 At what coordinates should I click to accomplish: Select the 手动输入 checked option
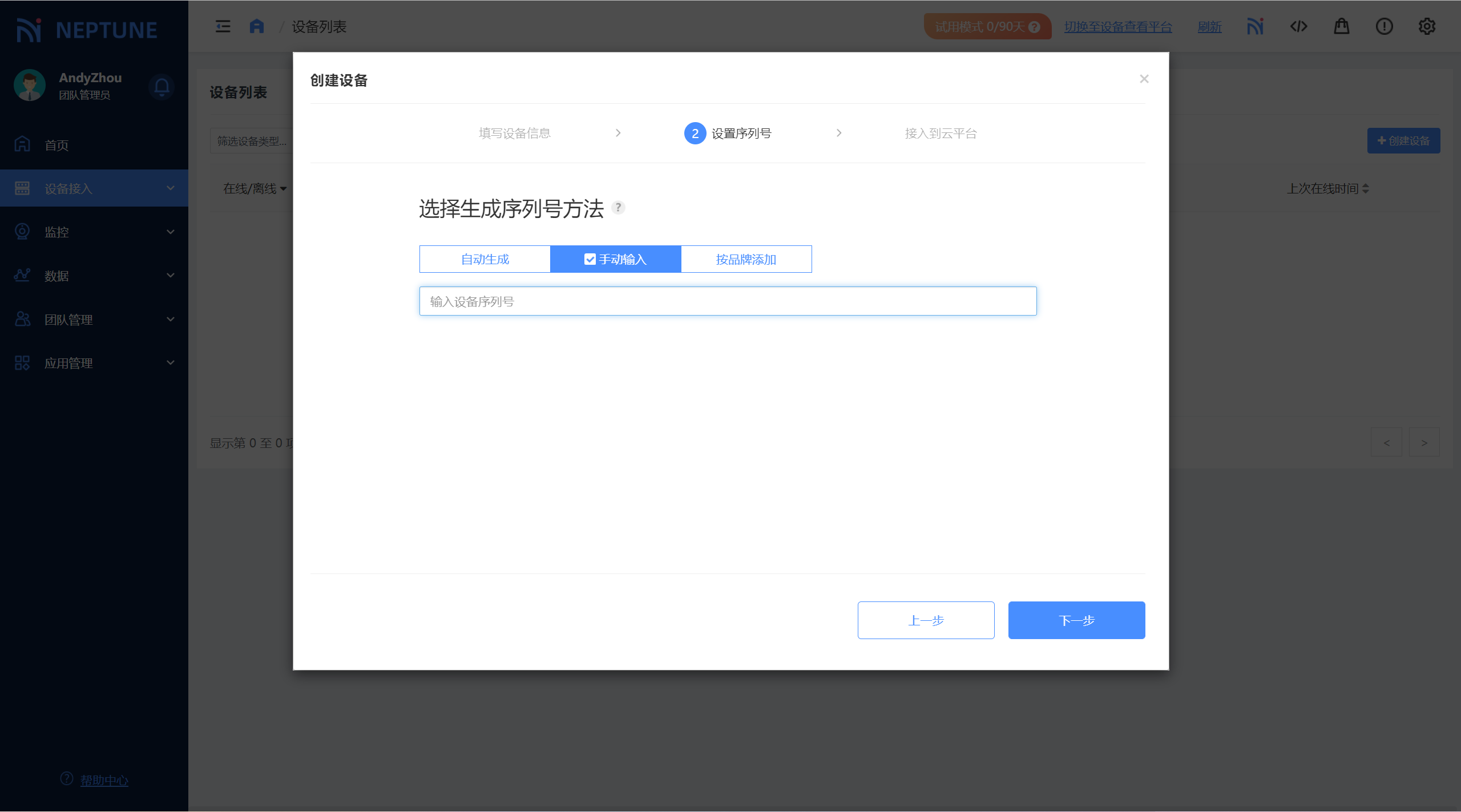(x=615, y=259)
